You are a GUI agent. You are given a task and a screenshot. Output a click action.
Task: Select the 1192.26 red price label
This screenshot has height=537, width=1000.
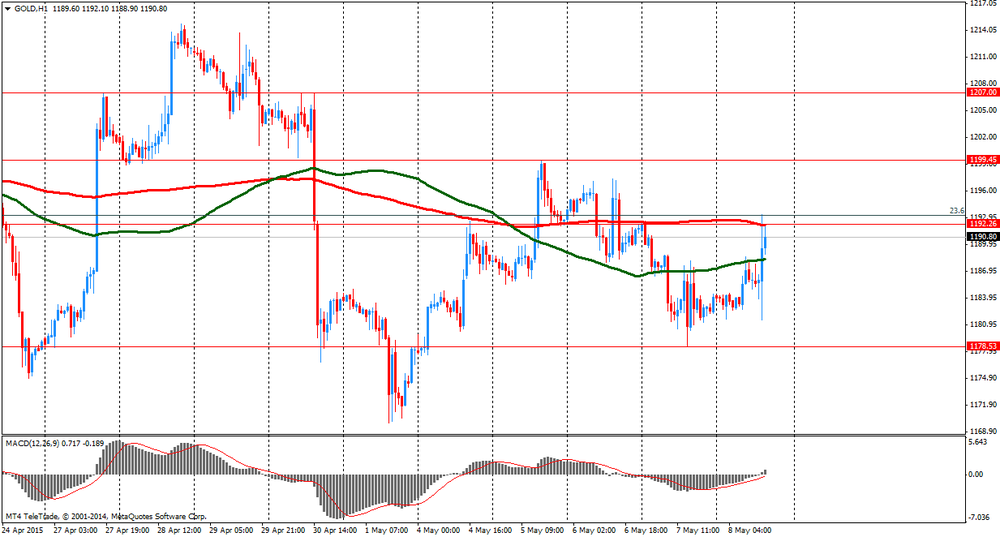(983, 224)
